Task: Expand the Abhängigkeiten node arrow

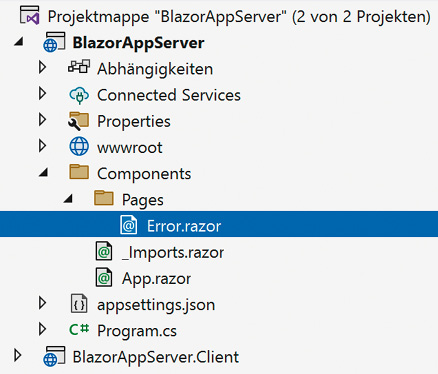Action: [42, 67]
